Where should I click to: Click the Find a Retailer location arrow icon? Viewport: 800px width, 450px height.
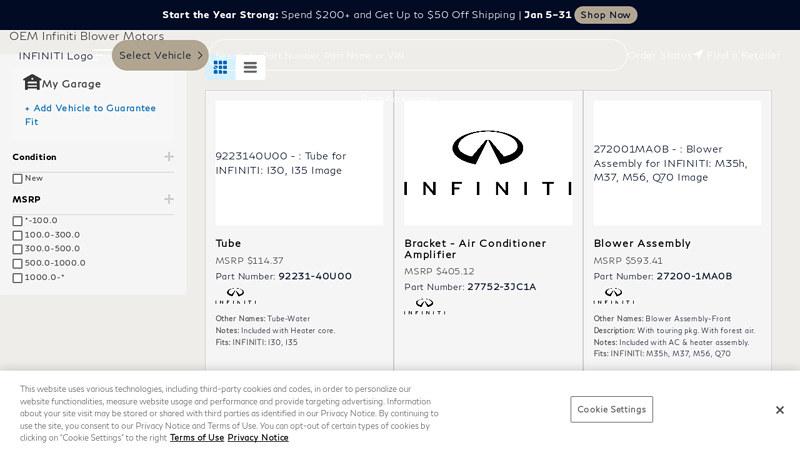tap(698, 55)
